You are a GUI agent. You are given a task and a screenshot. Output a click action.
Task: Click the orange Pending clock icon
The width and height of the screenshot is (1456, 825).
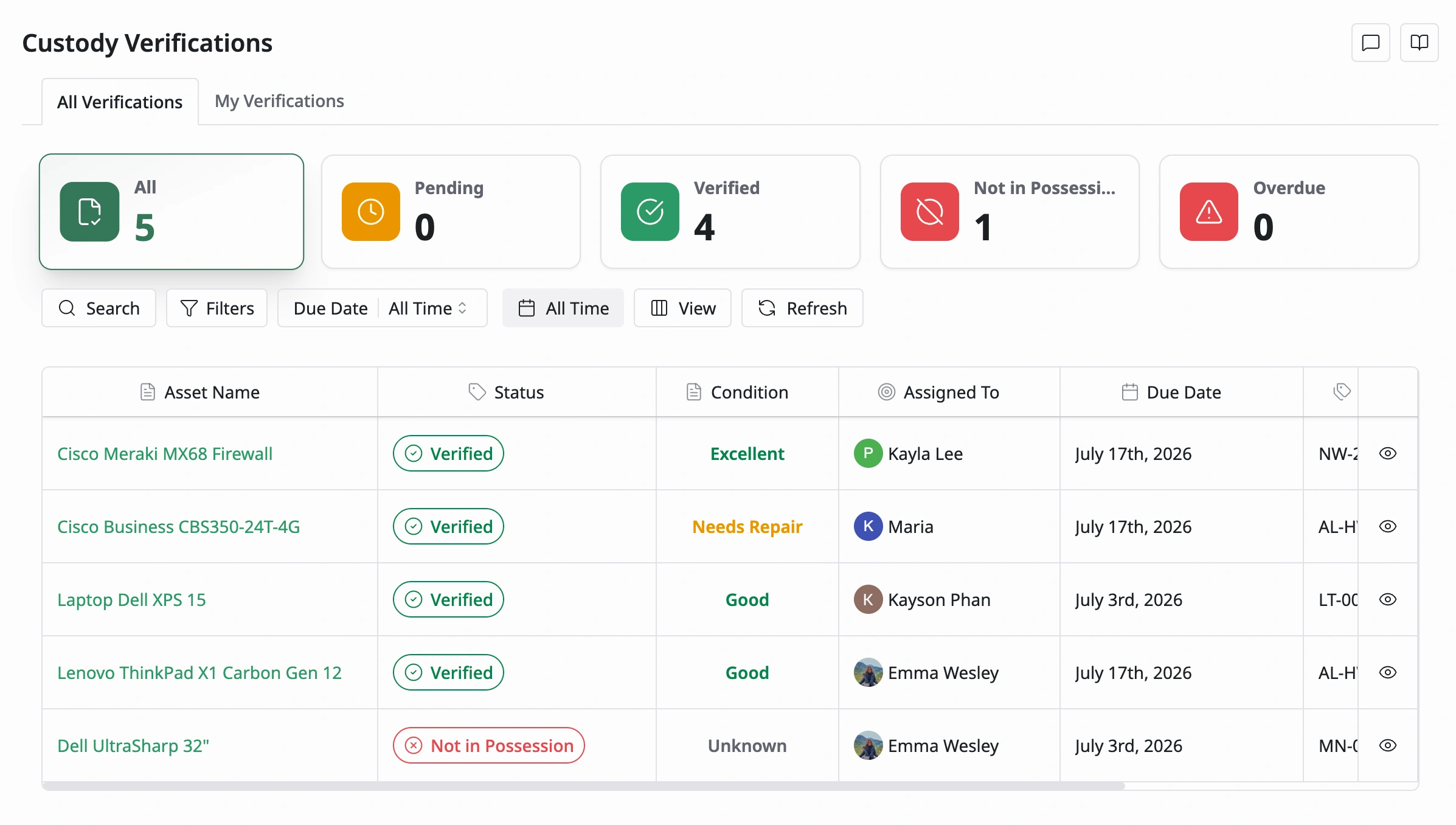pos(371,212)
